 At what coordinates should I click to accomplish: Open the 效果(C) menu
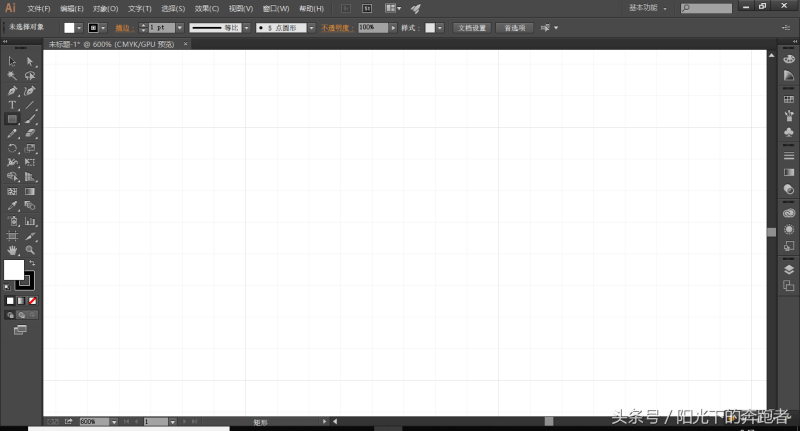coord(207,9)
